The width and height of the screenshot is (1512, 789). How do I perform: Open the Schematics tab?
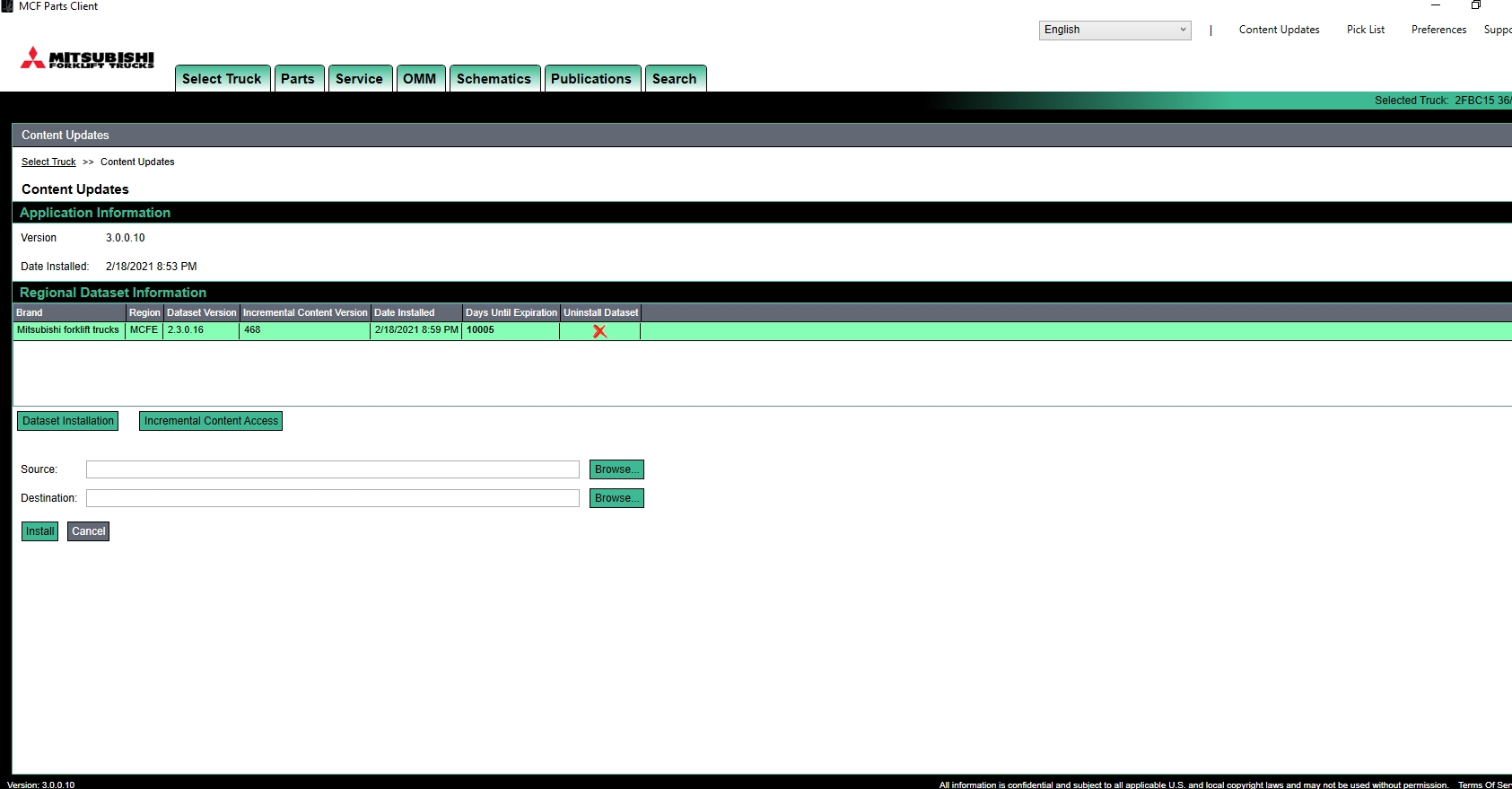(494, 79)
